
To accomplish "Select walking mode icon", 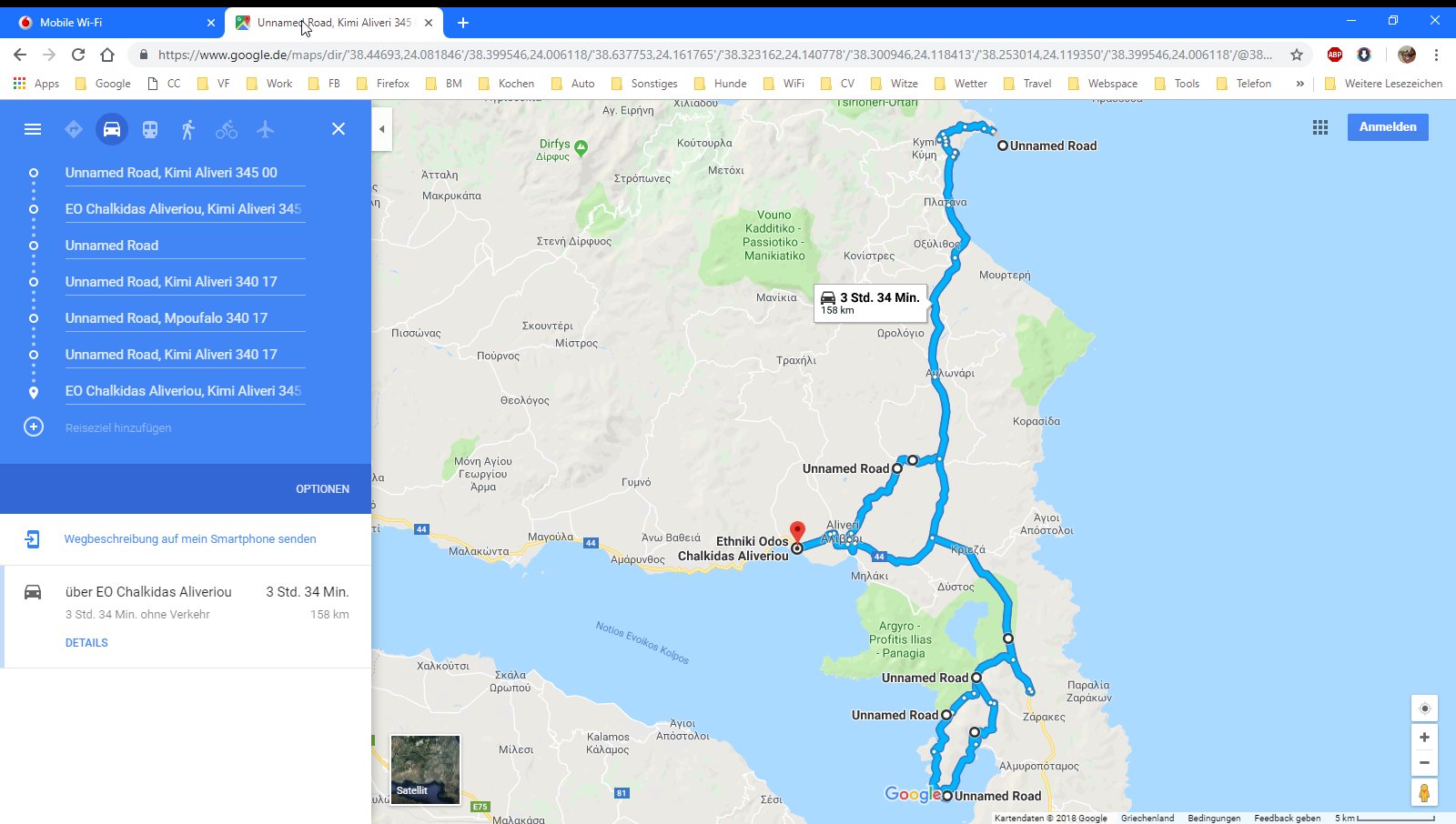I will pos(188,129).
